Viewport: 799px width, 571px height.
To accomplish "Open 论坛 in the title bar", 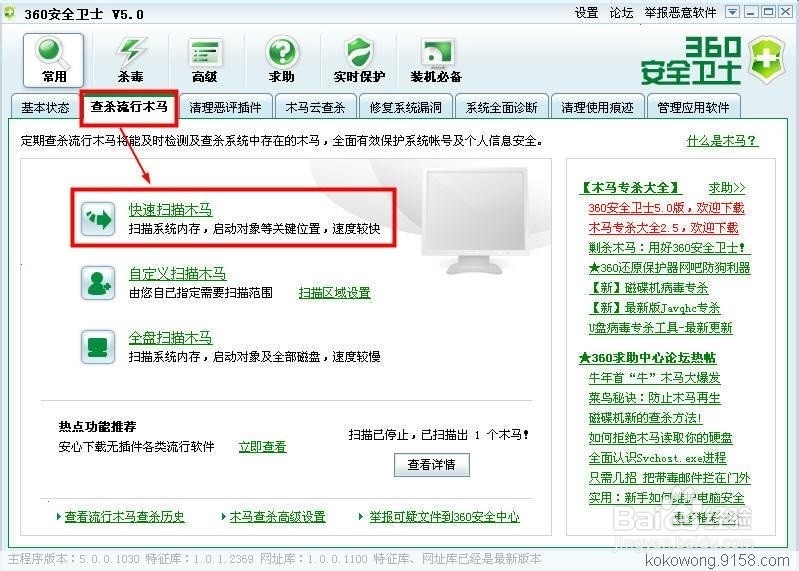I will pyautogui.click(x=621, y=12).
